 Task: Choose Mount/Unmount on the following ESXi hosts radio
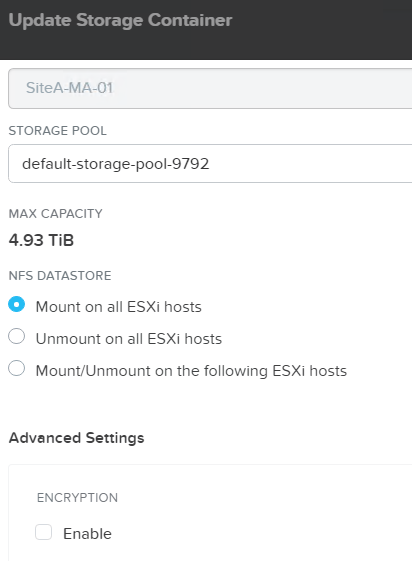tap(16, 369)
